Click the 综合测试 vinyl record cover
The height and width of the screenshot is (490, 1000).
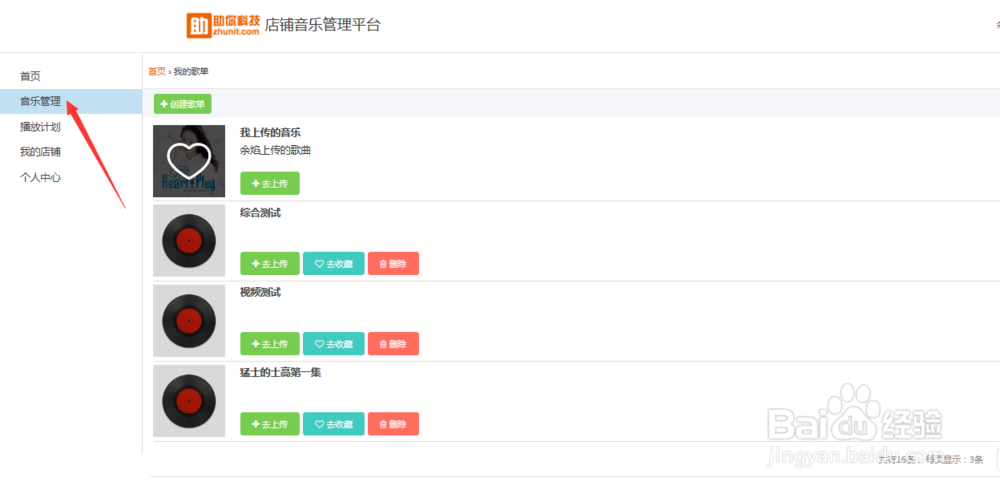pos(189,241)
